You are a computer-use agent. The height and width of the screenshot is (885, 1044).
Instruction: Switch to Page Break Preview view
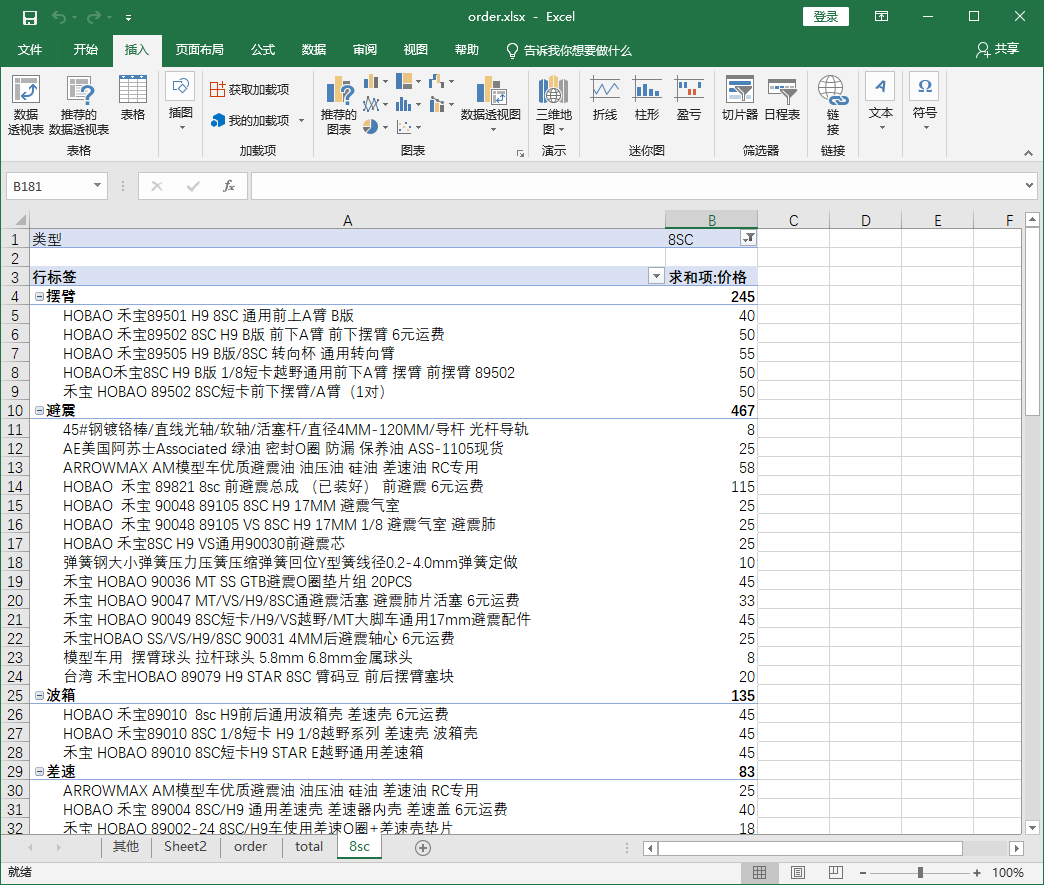coord(836,872)
